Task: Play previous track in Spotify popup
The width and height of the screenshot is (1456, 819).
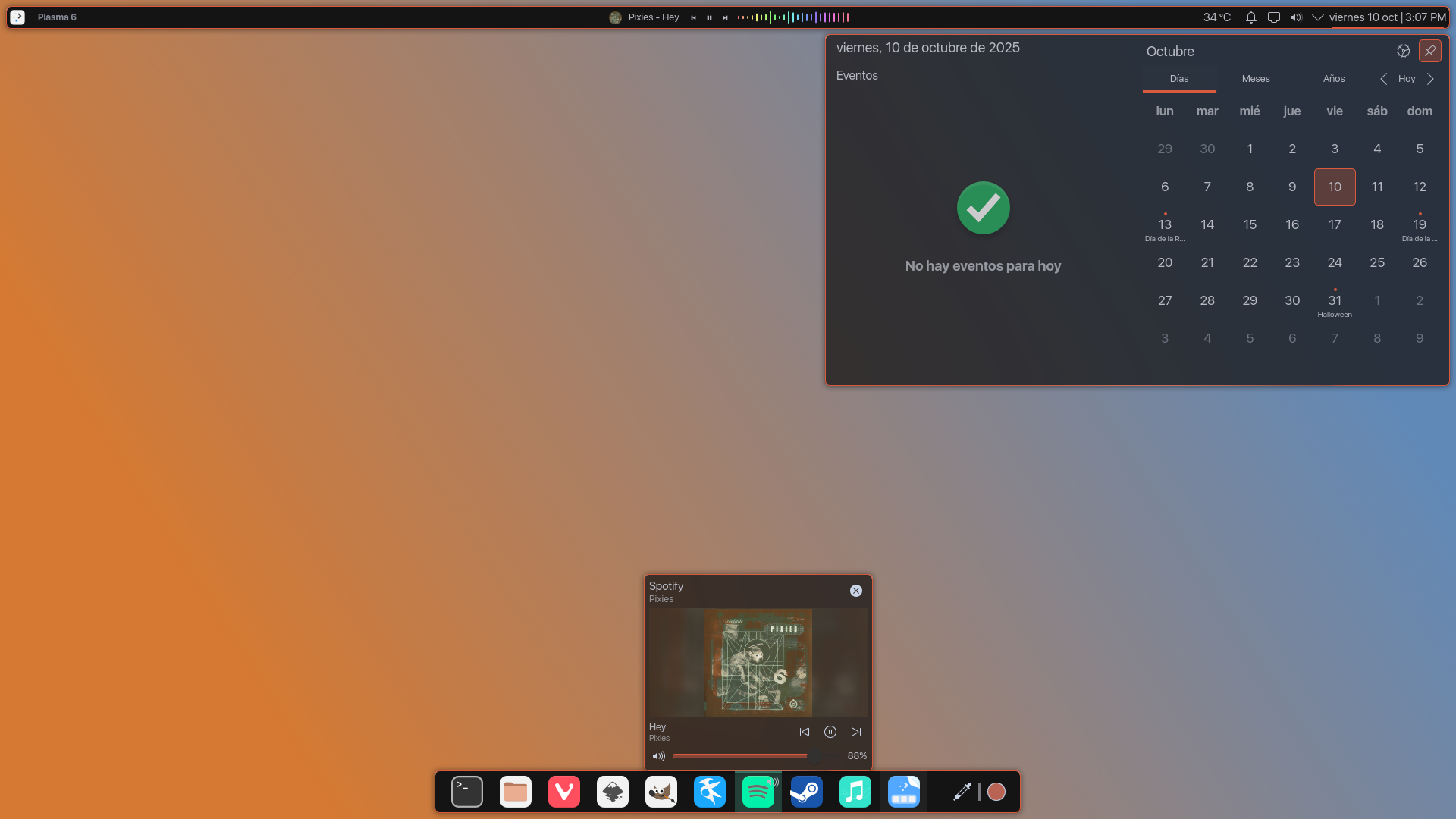Action: [x=805, y=732]
